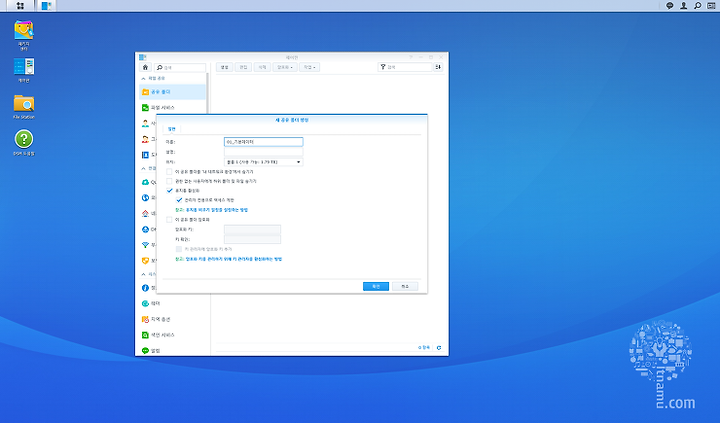The width and height of the screenshot is (720, 423).
Task: Check hide sub-folders from users without permissions
Action: (x=169, y=181)
